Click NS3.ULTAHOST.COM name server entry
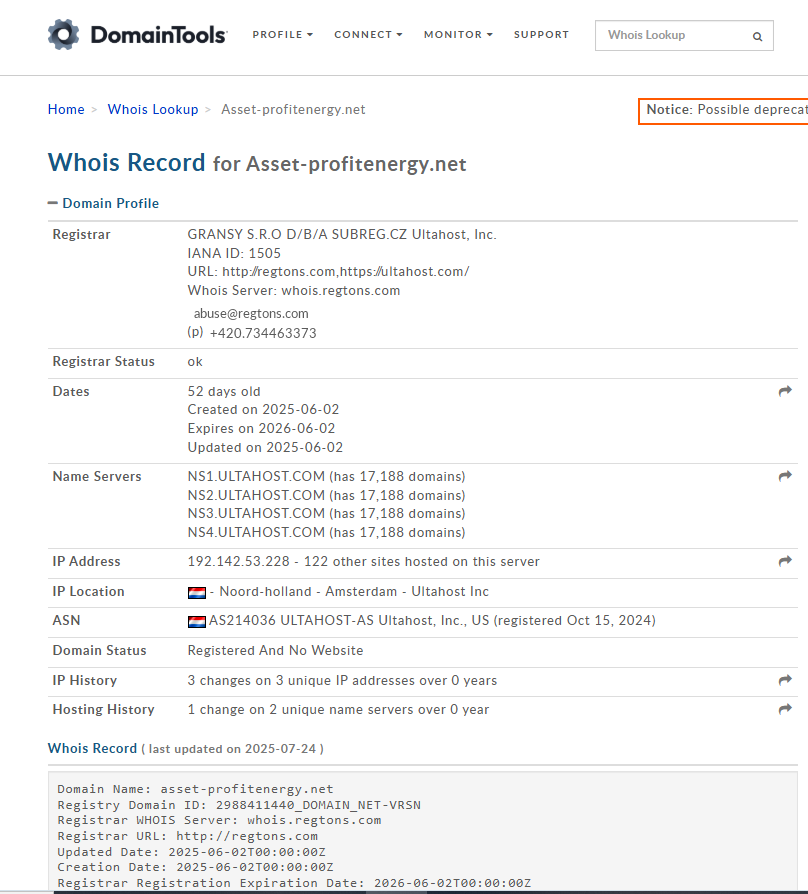 pos(326,514)
